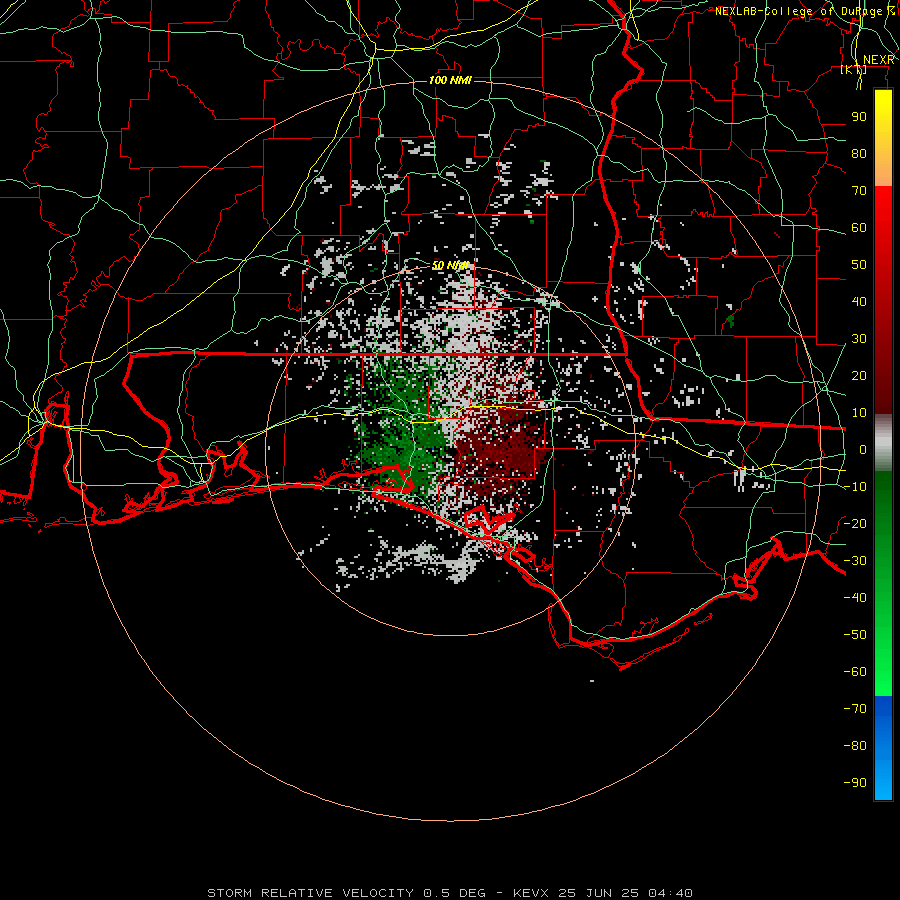Viewport: 900px width, 900px height.
Task: Click the -30 value on velocity scale
Action: point(855,561)
